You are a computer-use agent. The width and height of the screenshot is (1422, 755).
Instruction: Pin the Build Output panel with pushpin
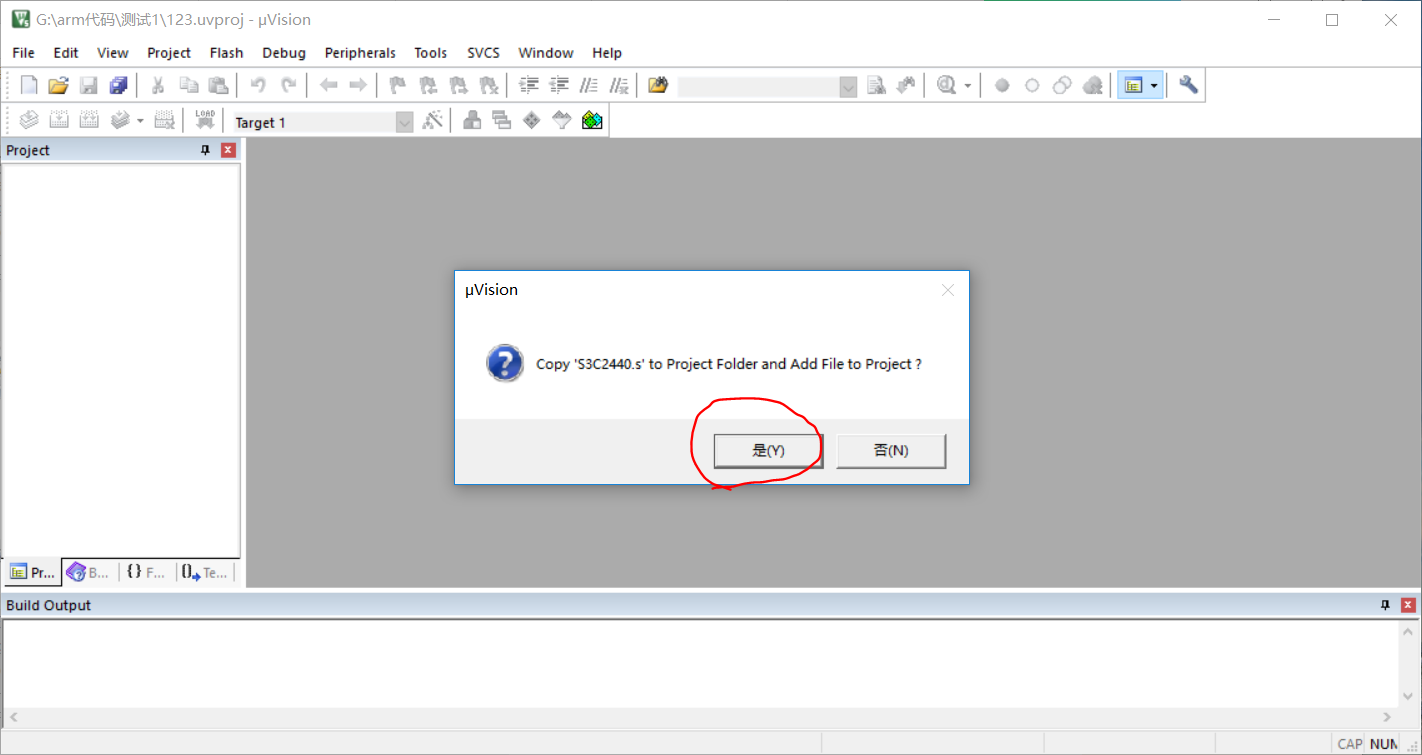point(1385,605)
